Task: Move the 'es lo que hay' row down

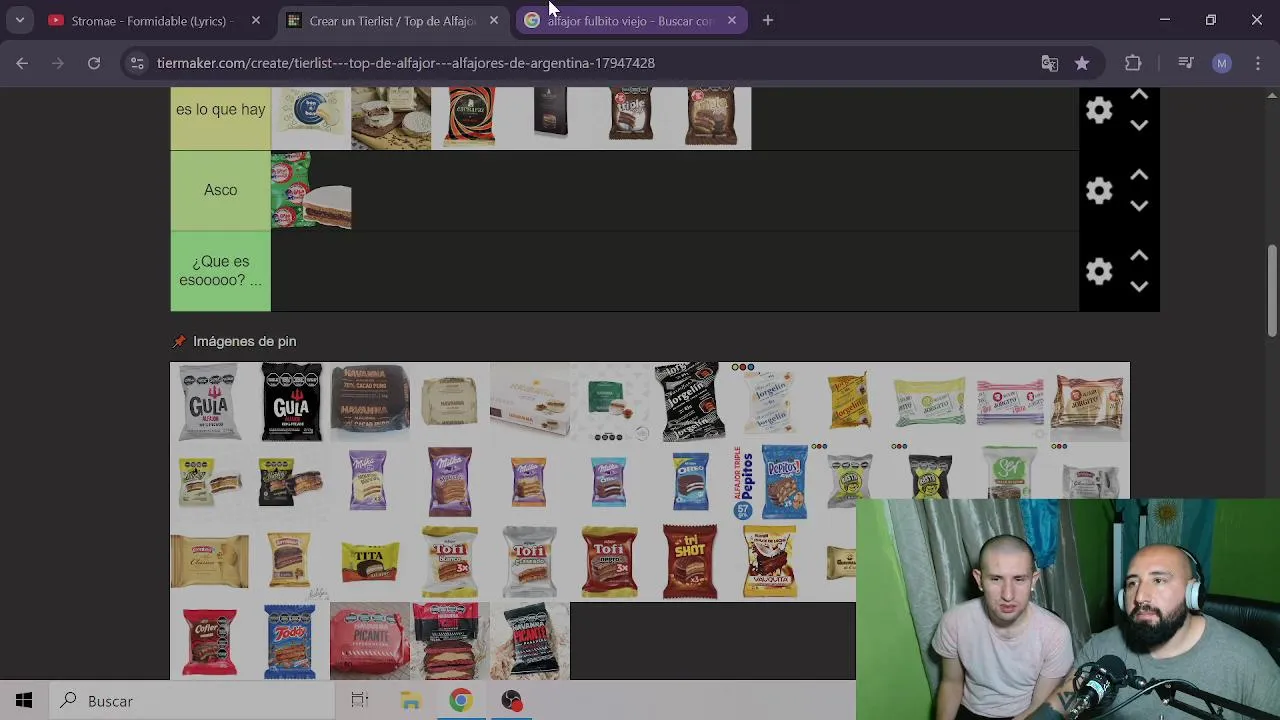Action: point(1139,125)
